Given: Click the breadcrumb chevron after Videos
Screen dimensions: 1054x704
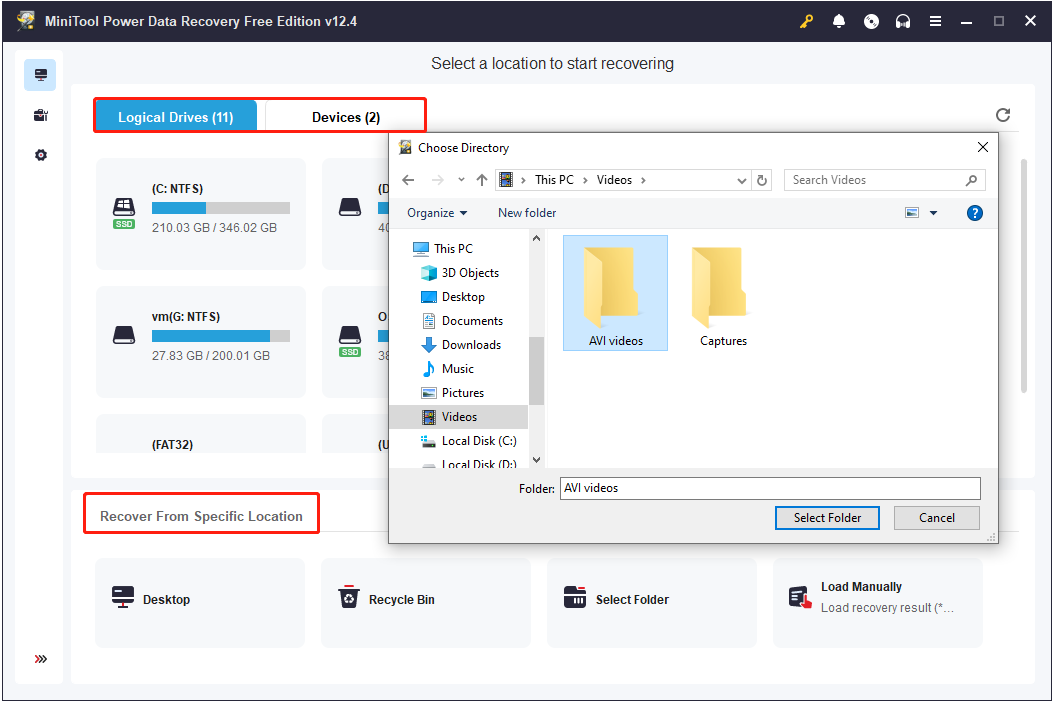Looking at the screenshot, I should pos(643,180).
